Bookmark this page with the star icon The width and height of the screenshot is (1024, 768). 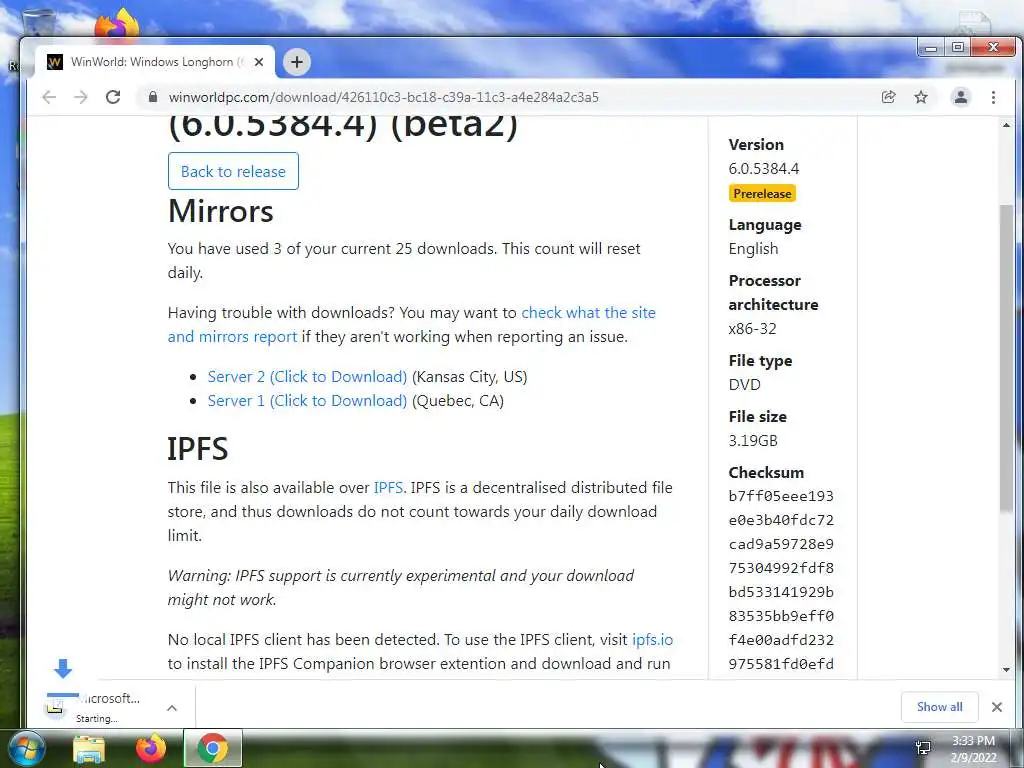coord(921,97)
